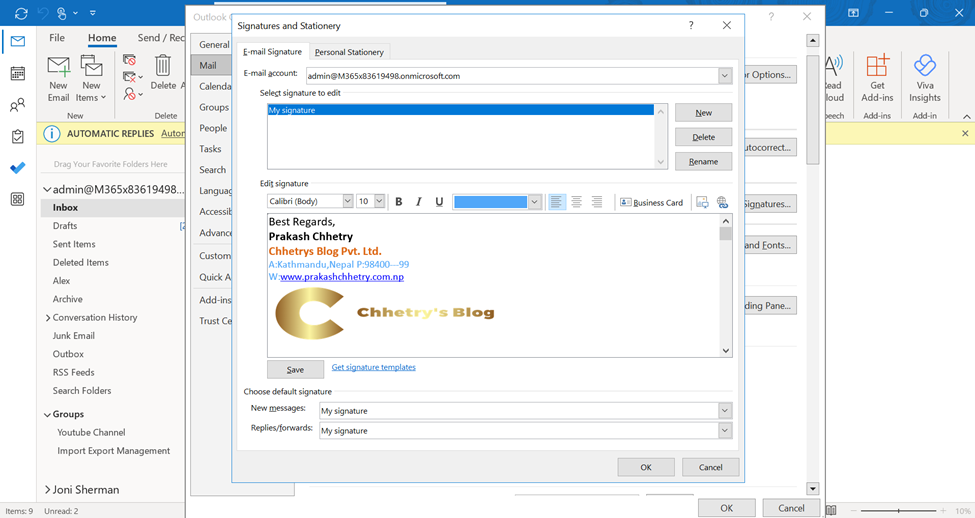Dismiss the Automatic Replies info bar
Viewport: 975px width, 518px height.
tap(965, 133)
